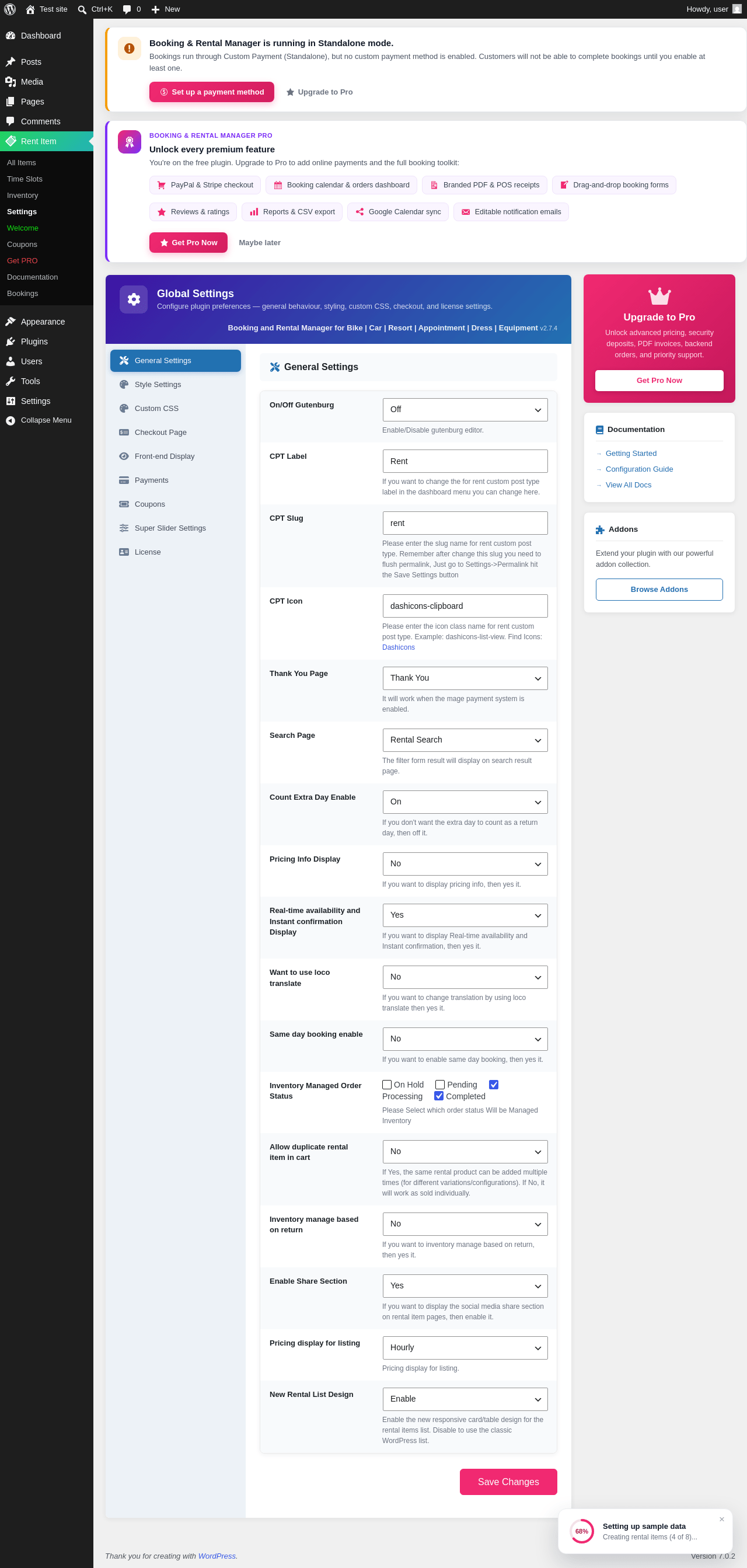Viewport: 747px width, 1568px height.
Task: Switch to the Style Settings tab
Action: tap(175, 385)
